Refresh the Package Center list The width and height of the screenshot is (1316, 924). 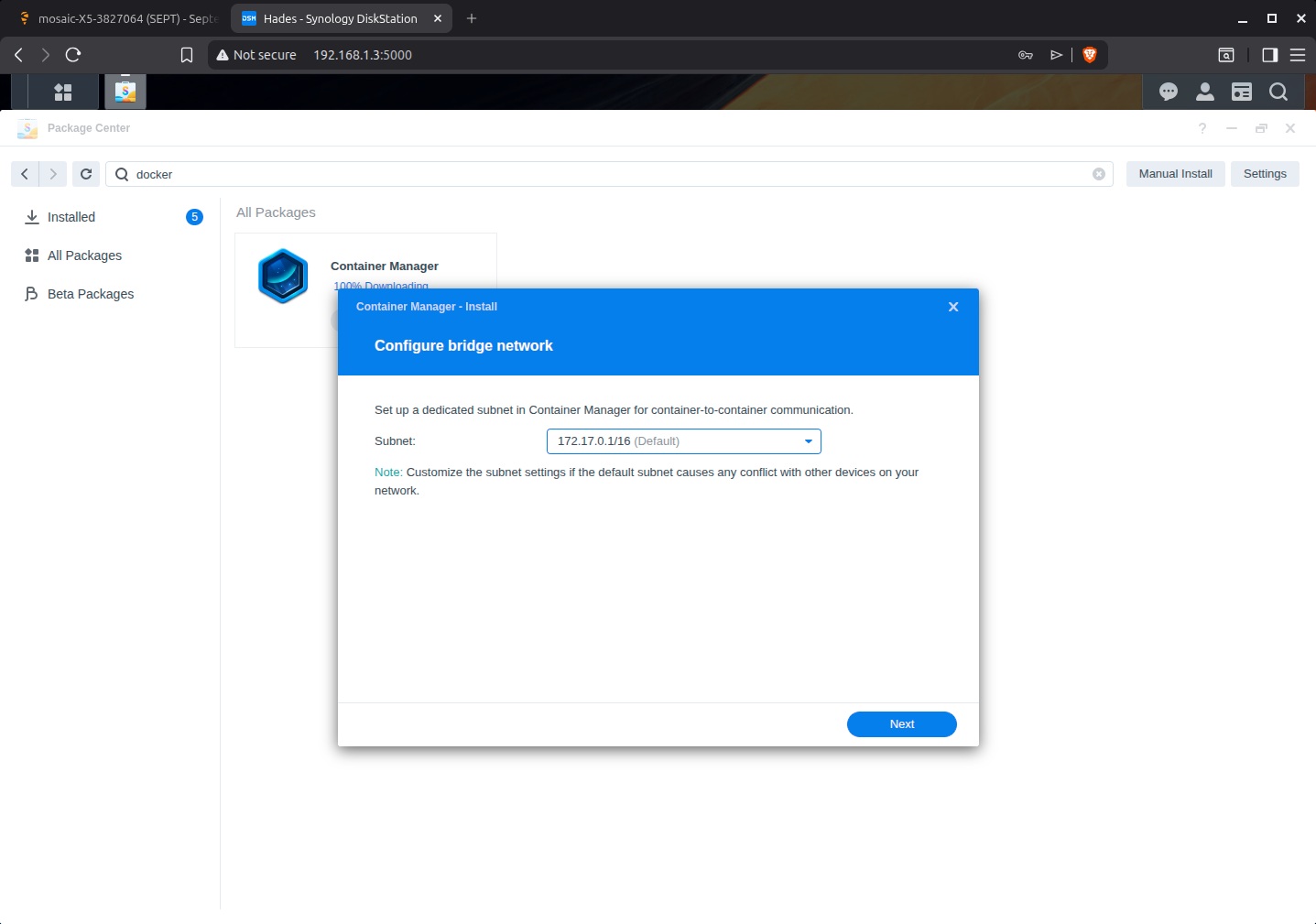pos(86,174)
